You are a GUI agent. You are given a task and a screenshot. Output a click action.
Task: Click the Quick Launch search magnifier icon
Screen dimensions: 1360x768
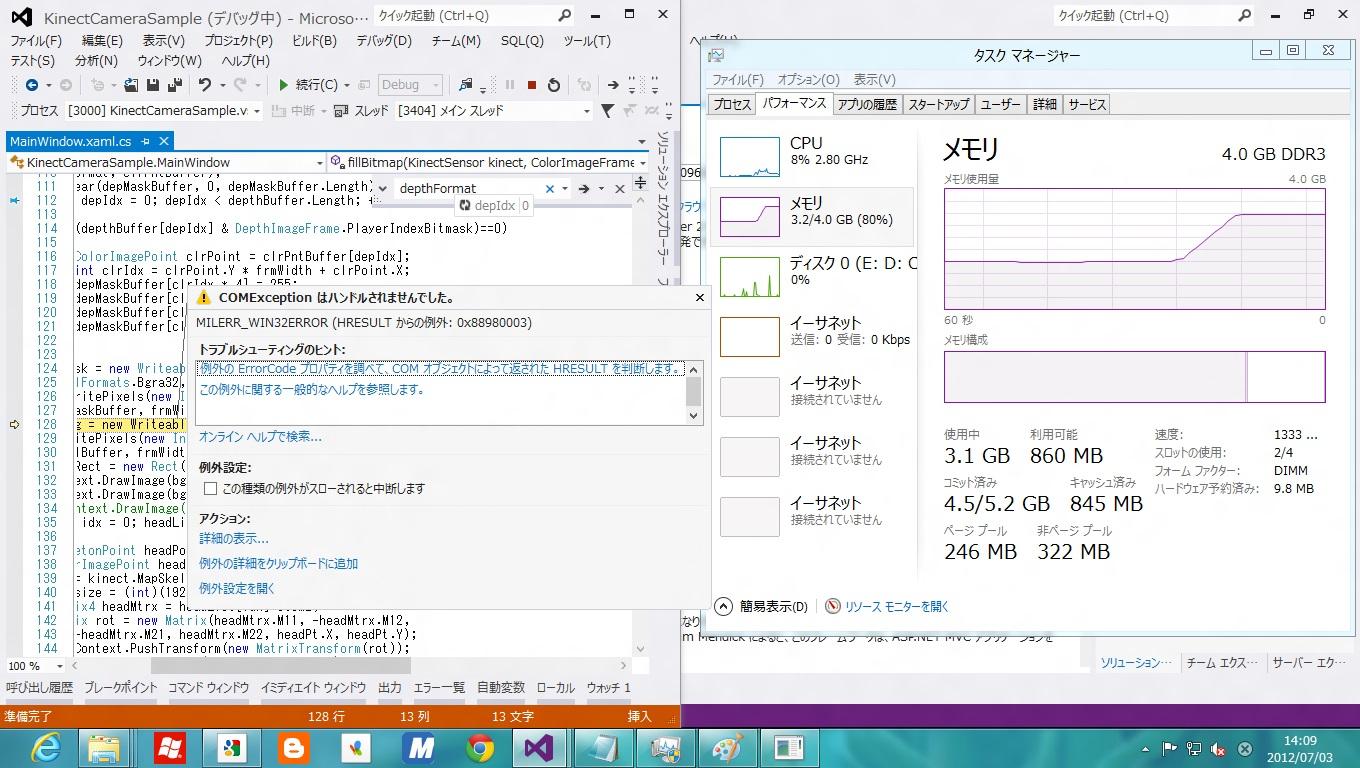click(565, 15)
